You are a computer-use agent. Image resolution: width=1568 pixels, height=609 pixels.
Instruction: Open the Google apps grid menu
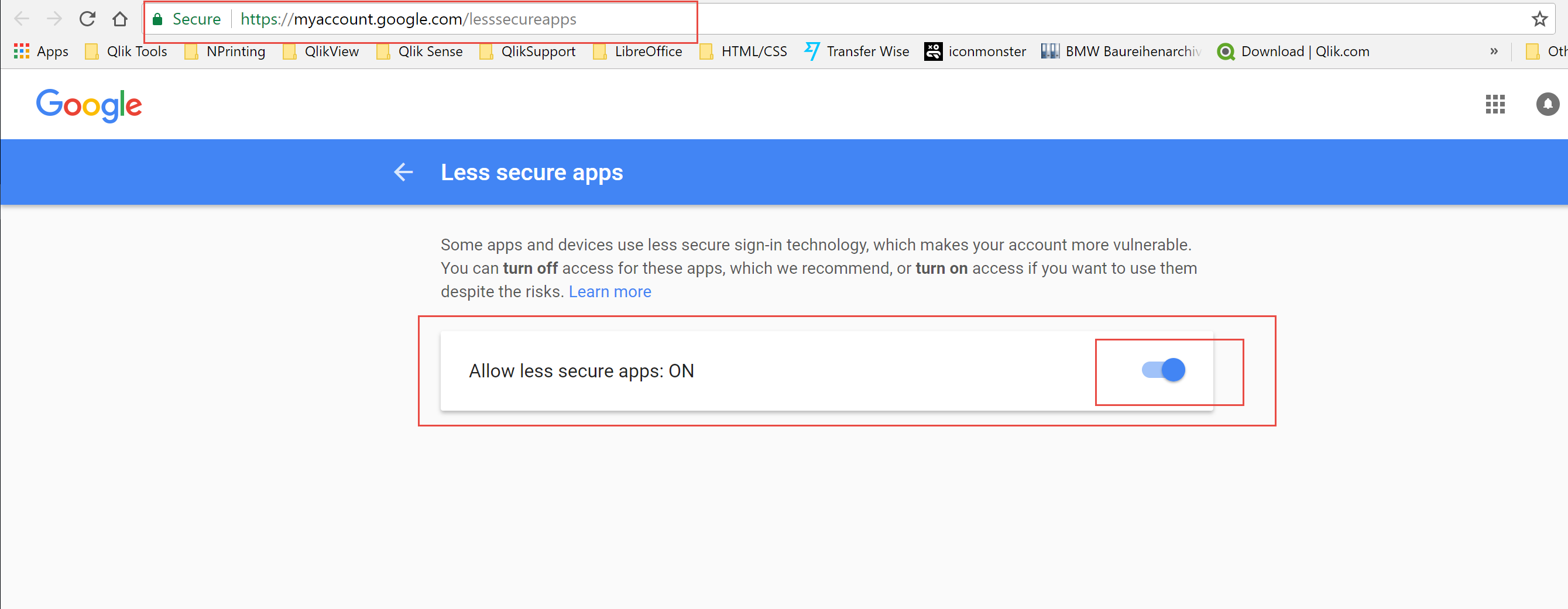(x=1495, y=104)
